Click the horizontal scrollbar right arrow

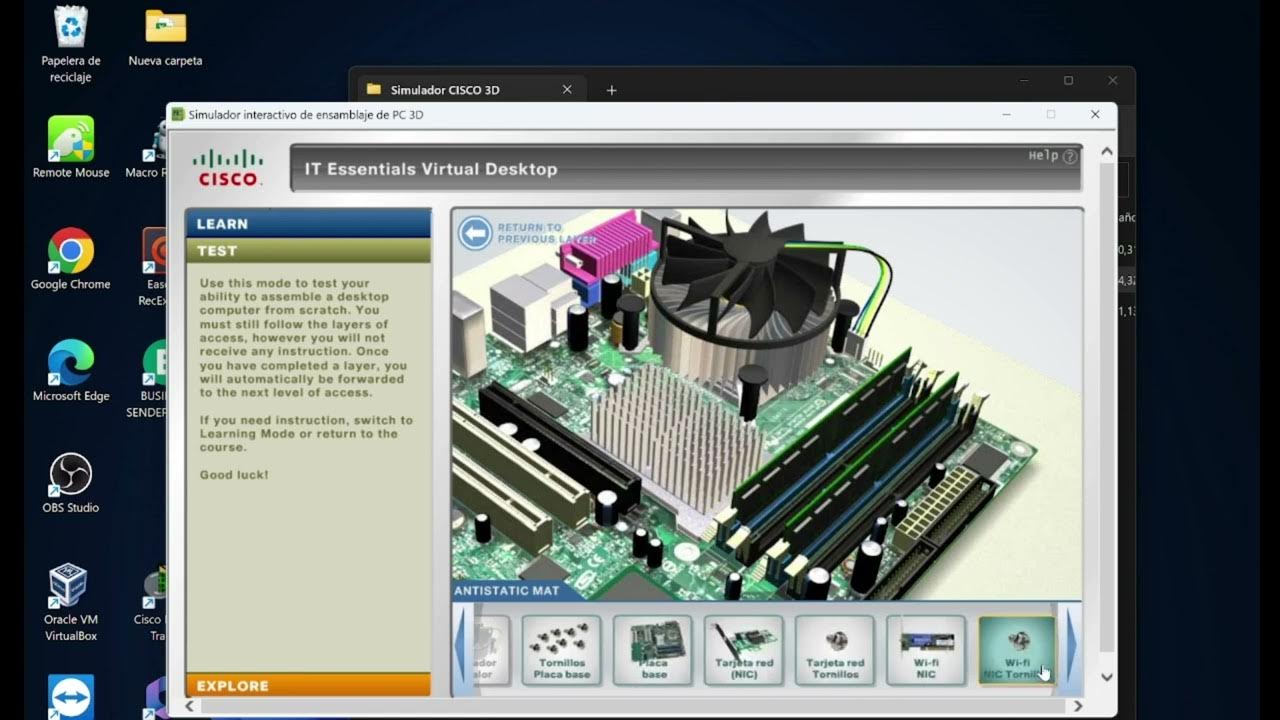(1077, 706)
